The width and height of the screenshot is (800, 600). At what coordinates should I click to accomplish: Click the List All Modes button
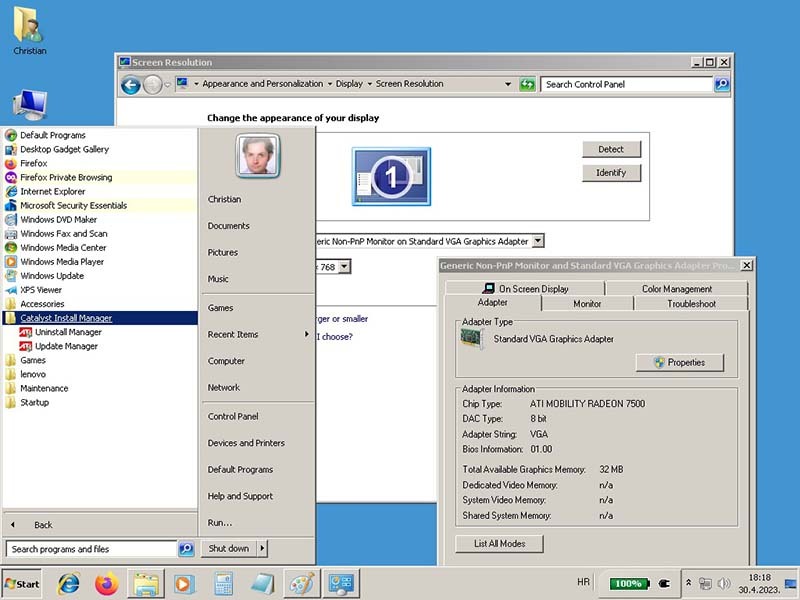pos(499,544)
